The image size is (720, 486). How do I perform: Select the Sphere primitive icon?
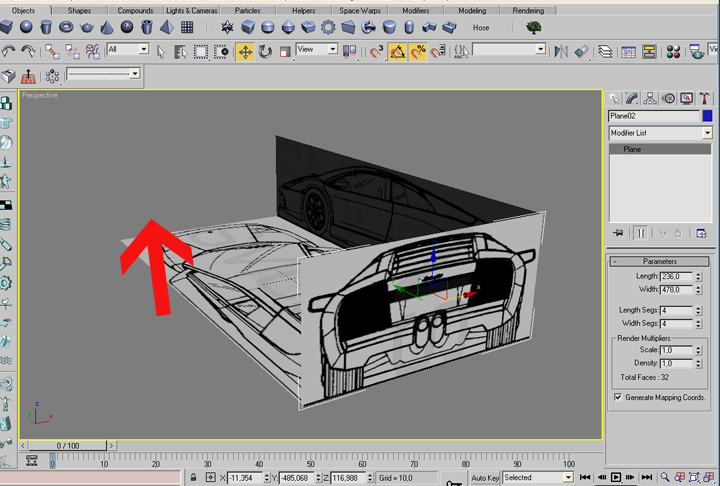[26, 27]
